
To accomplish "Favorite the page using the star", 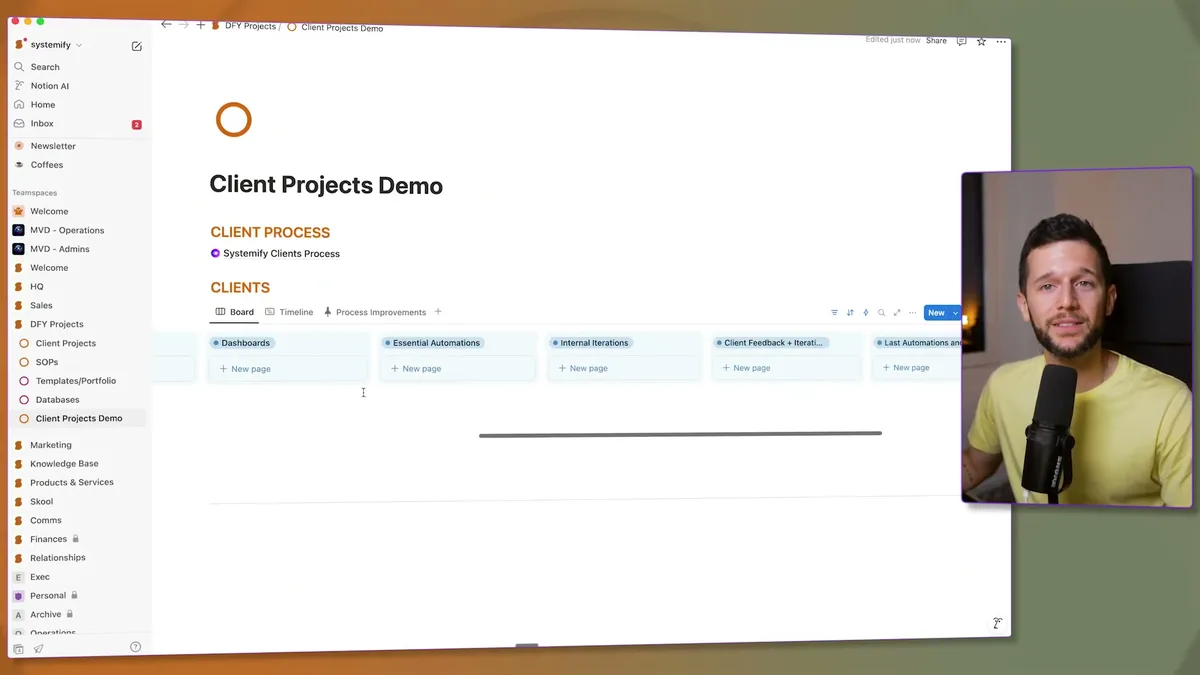I will [981, 41].
